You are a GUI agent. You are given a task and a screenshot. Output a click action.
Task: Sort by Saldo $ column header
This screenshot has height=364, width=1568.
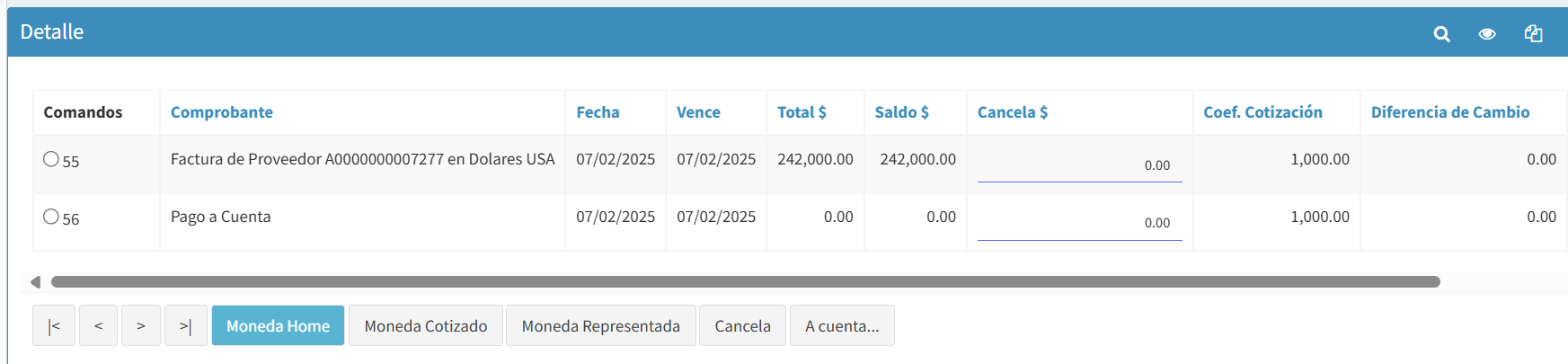point(902,112)
